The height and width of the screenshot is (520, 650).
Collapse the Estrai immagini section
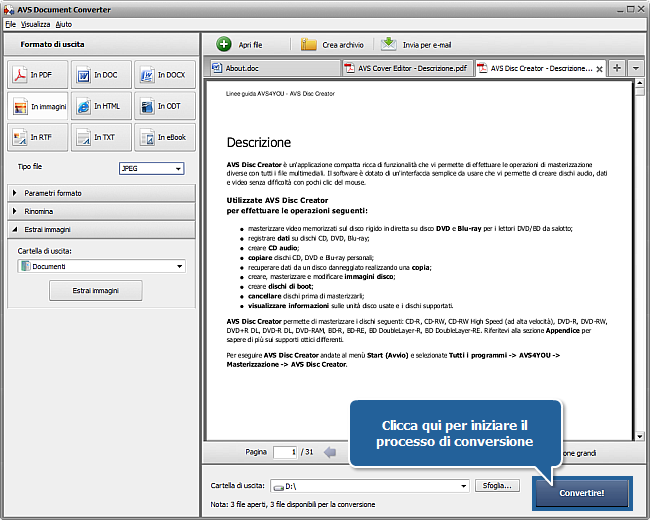tap(101, 230)
